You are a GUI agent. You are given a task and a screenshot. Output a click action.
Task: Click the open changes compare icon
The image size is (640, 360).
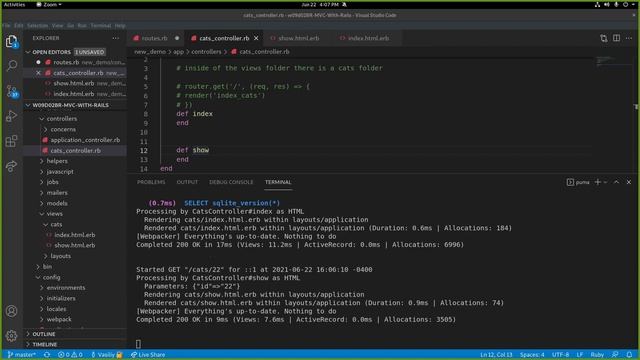coord(604,38)
